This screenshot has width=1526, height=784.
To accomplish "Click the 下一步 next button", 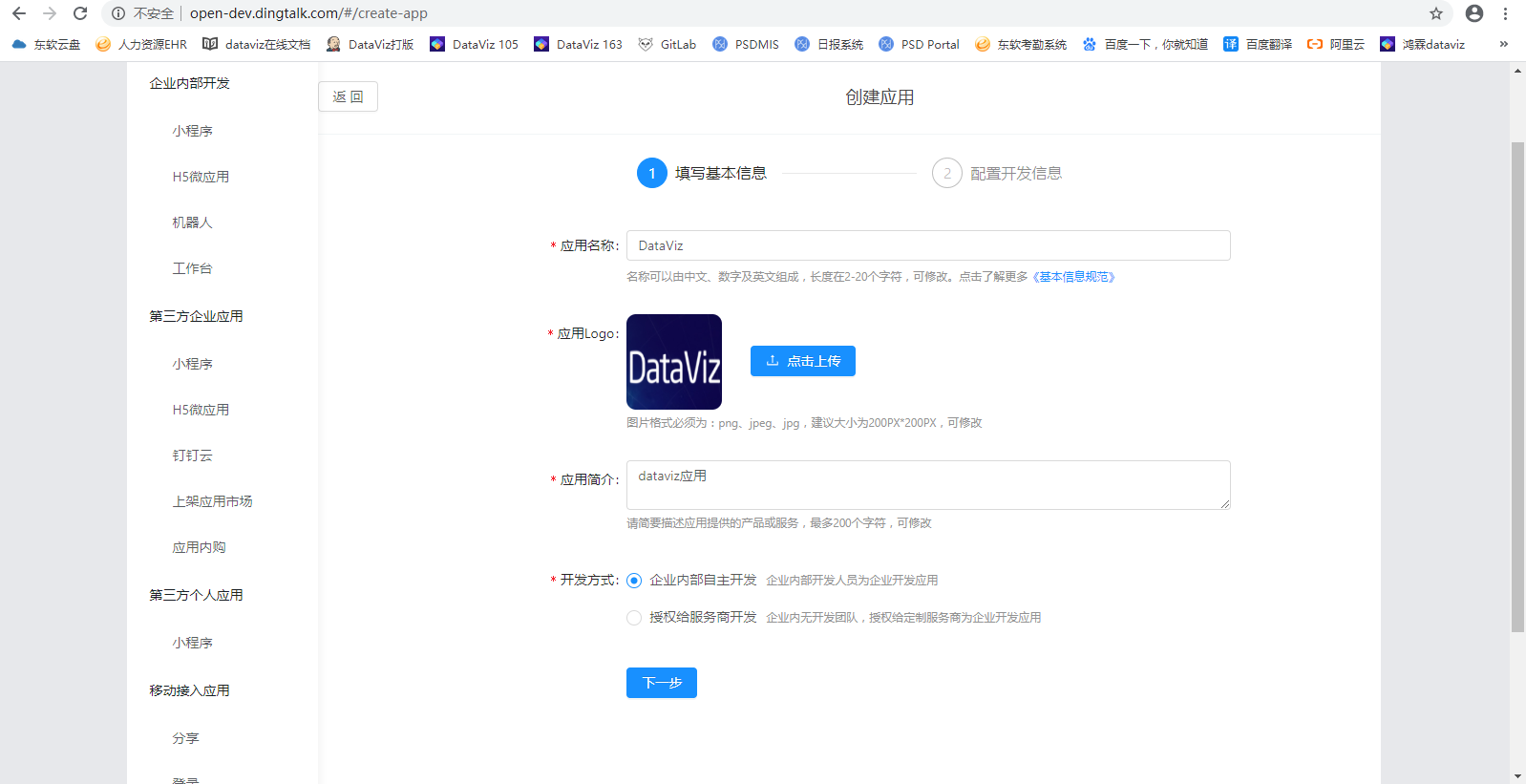I will point(662,683).
